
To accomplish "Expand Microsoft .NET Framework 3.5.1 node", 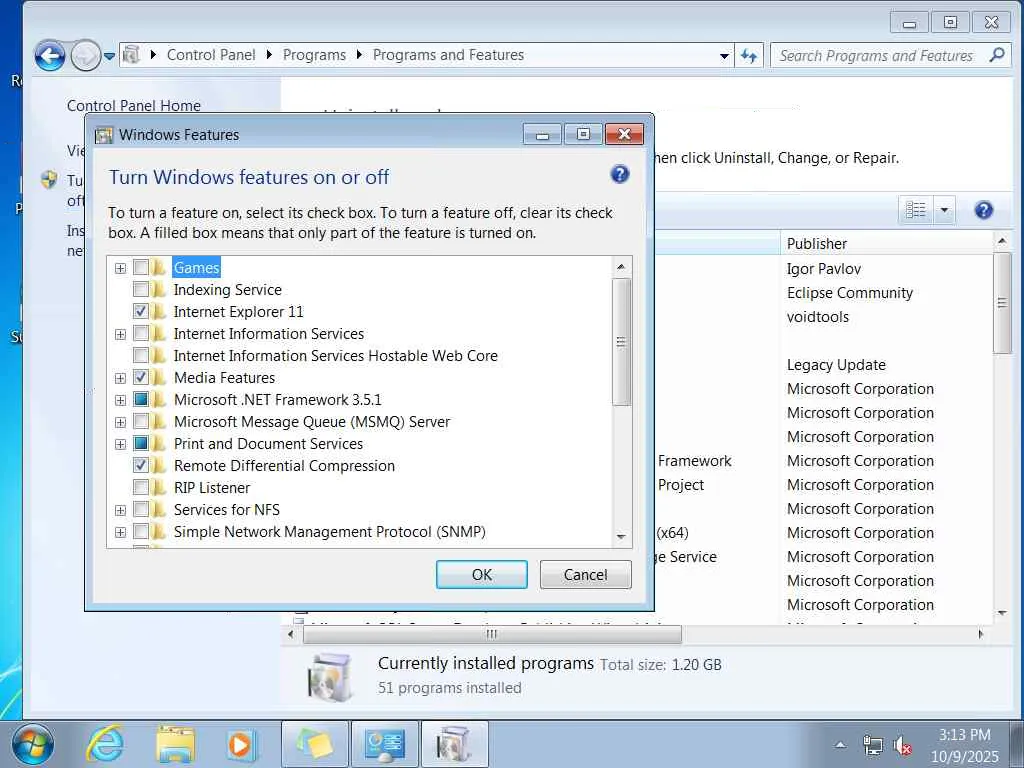I will (120, 400).
